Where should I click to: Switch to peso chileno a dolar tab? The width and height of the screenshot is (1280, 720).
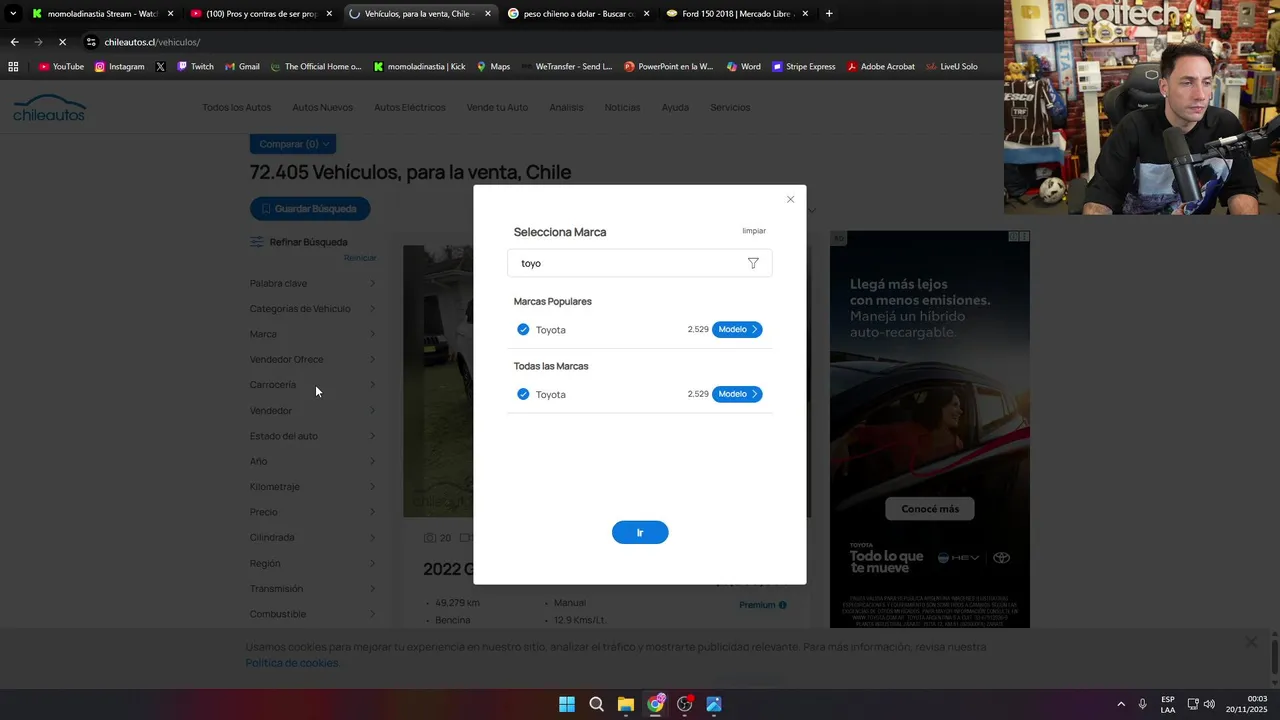579,14
